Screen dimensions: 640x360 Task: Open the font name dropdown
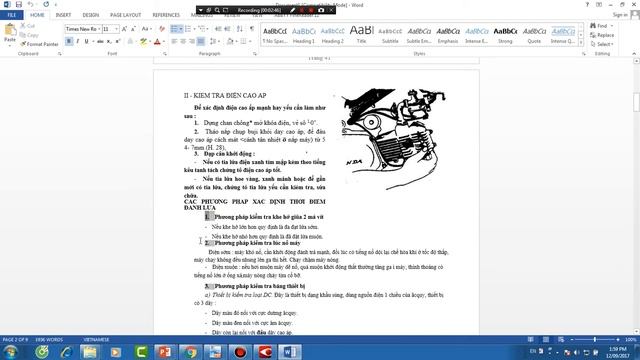coord(99,29)
